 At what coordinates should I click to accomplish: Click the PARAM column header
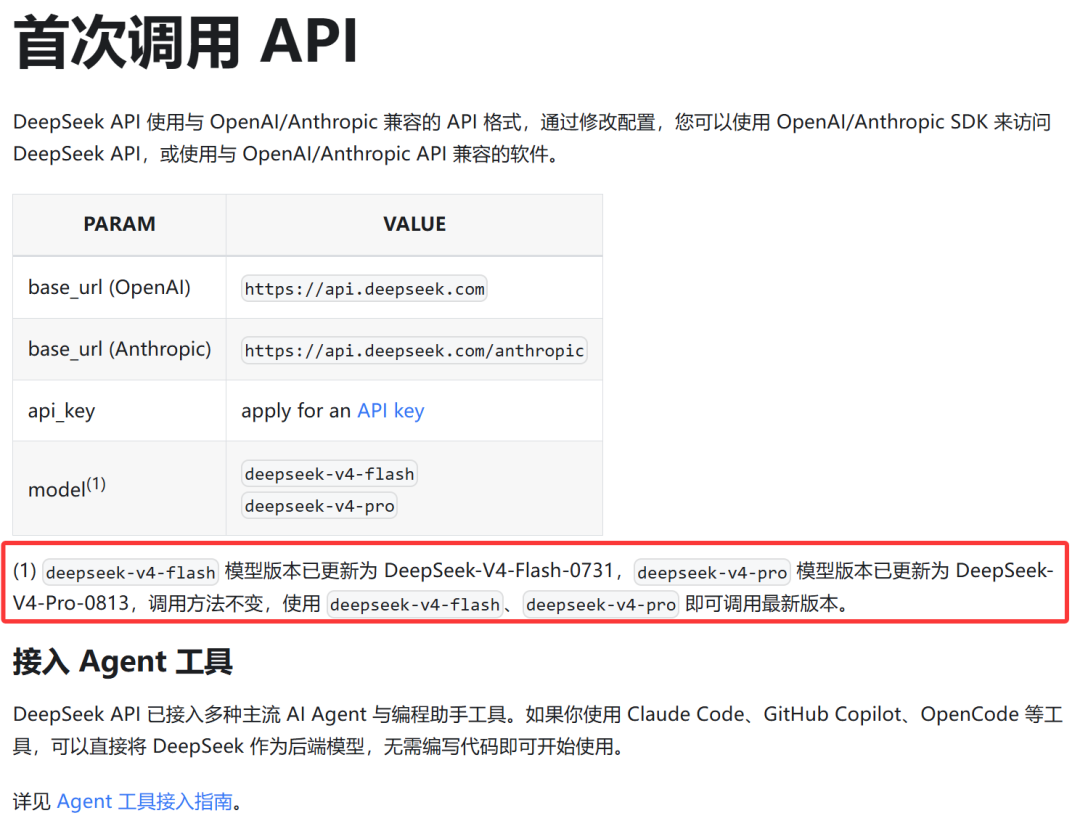pyautogui.click(x=119, y=225)
